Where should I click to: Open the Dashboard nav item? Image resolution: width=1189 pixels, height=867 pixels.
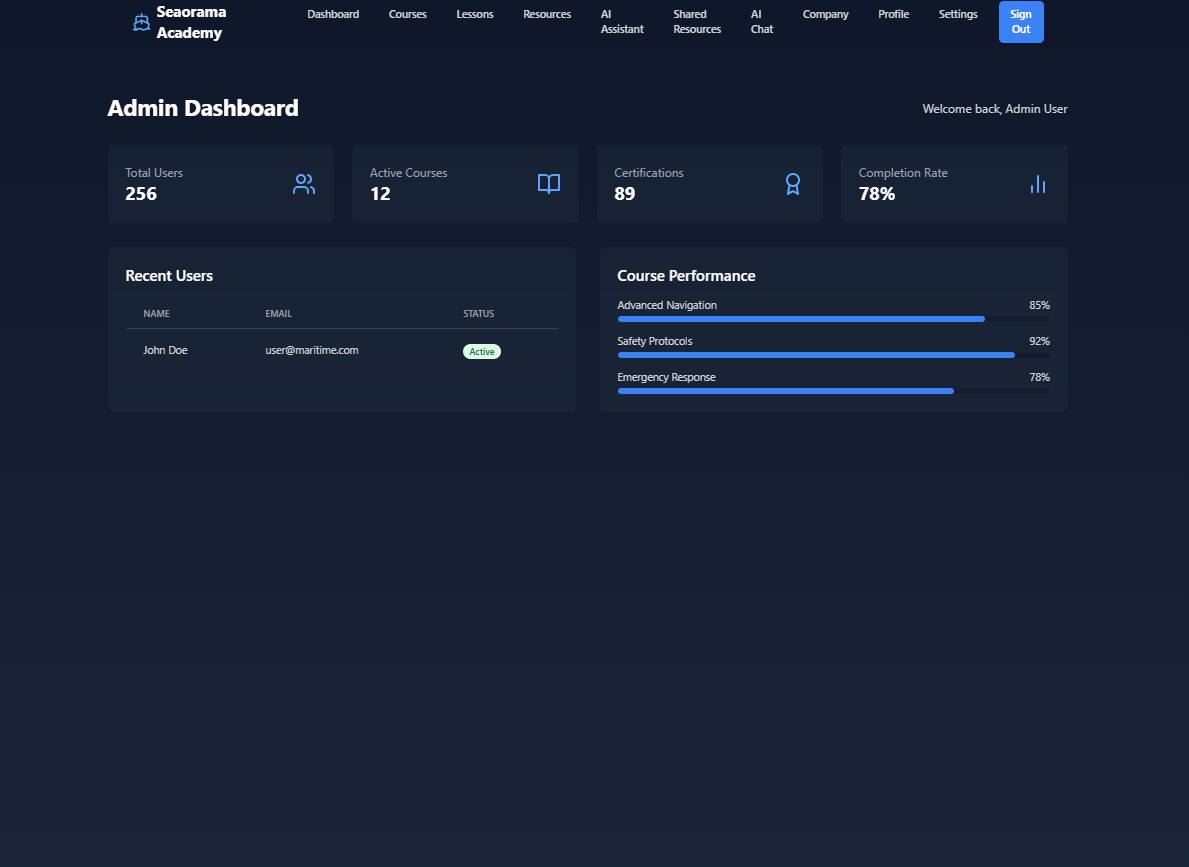coord(333,14)
